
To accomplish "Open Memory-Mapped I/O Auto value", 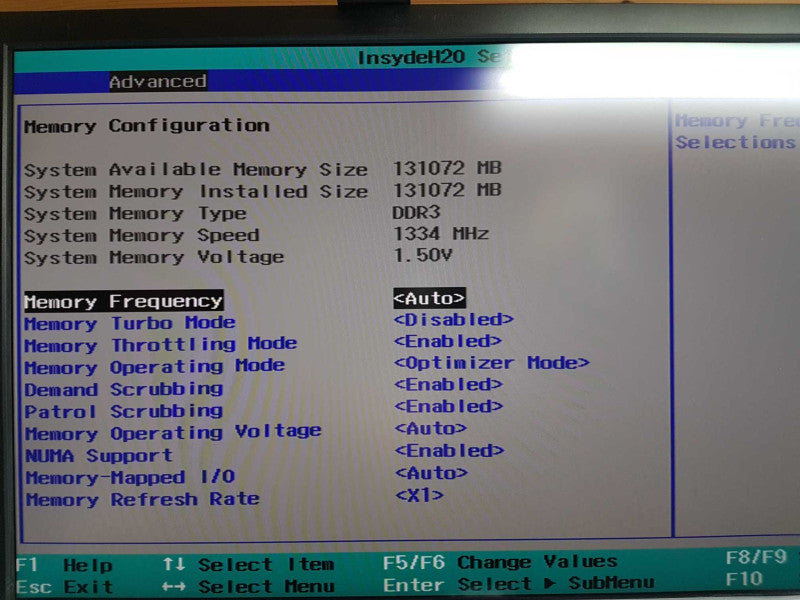I will pos(431,473).
